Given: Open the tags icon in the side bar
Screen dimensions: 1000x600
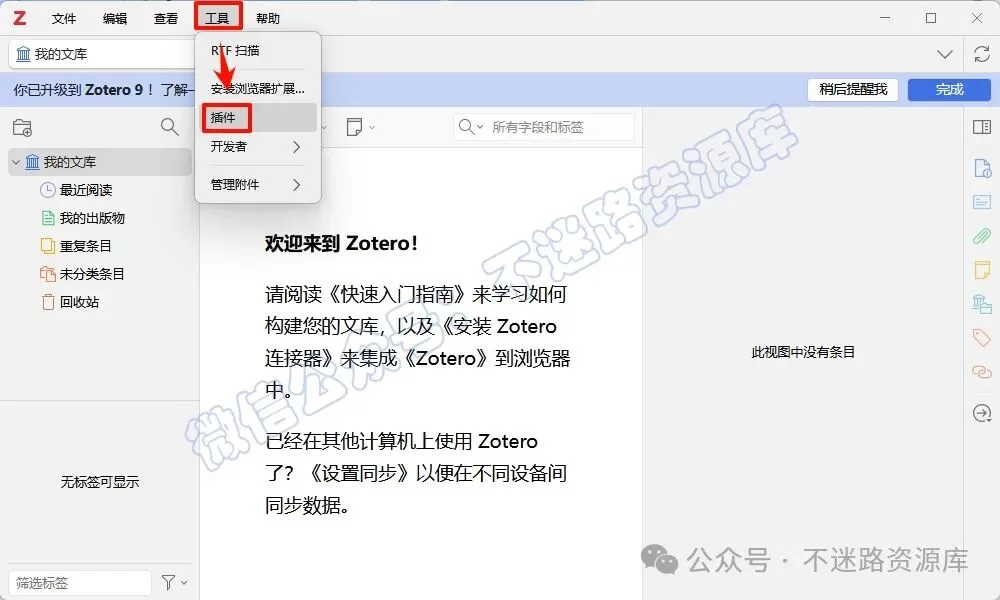Looking at the screenshot, I should tap(982, 337).
